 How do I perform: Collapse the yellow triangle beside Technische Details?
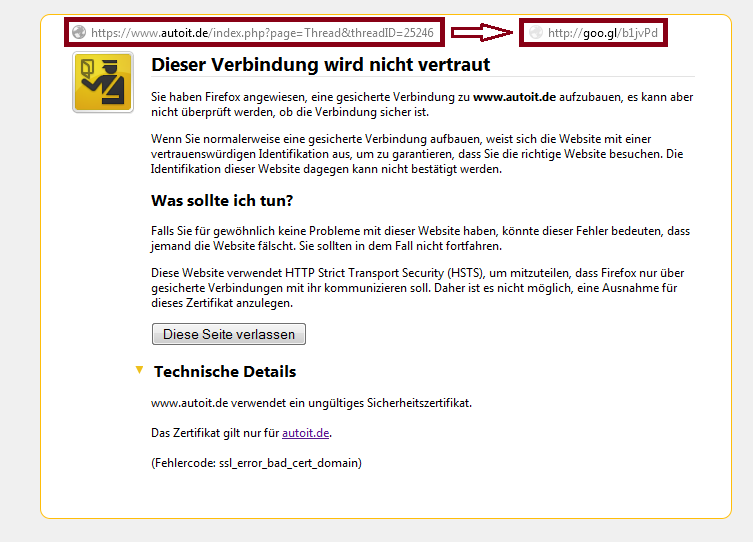139,371
